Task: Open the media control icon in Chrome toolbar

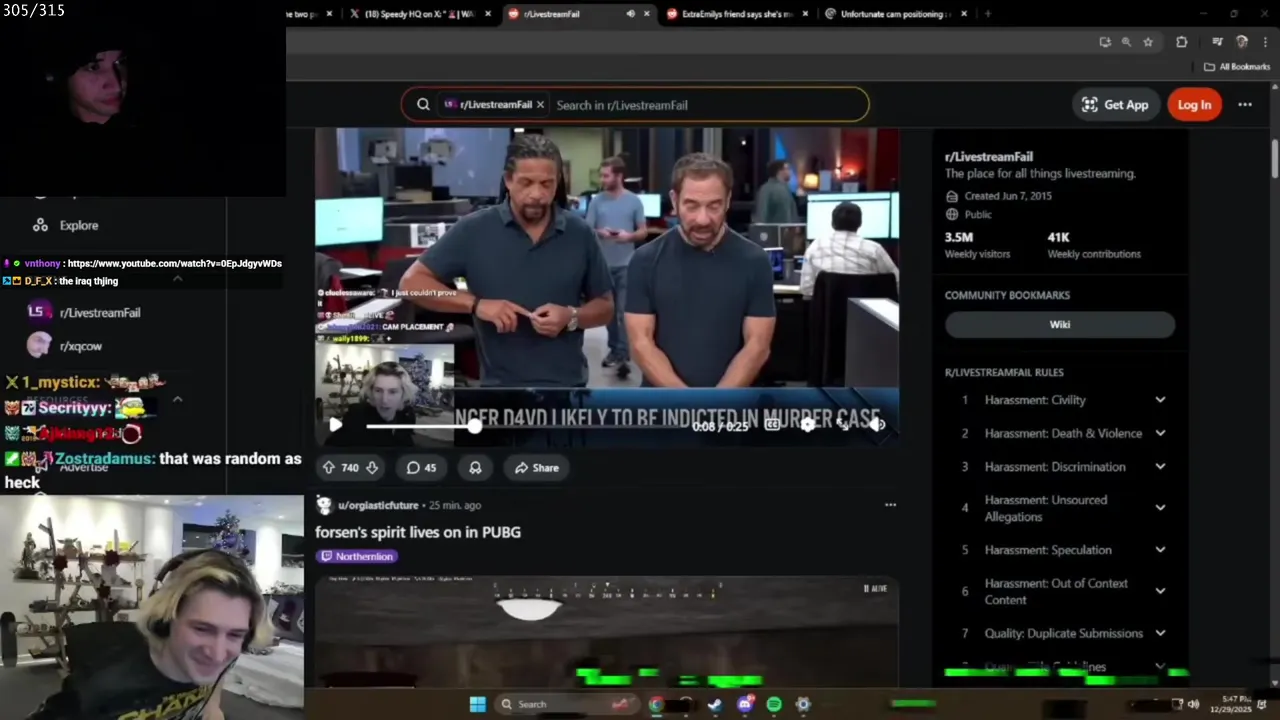Action: pyautogui.click(x=1217, y=42)
